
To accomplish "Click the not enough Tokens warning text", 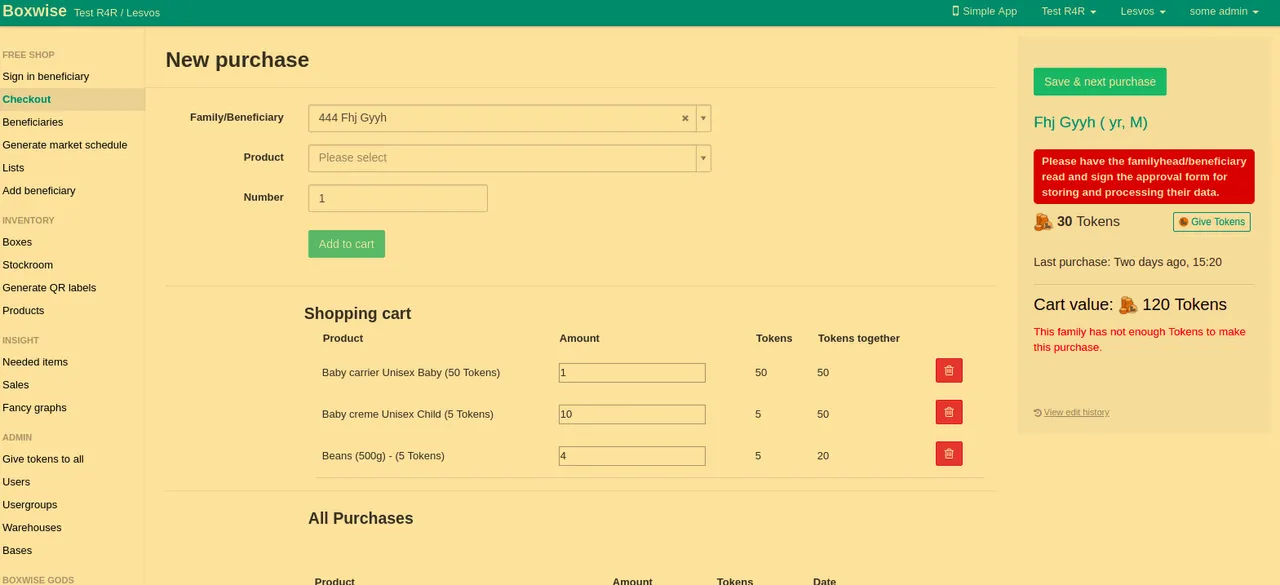I will tap(1140, 339).
